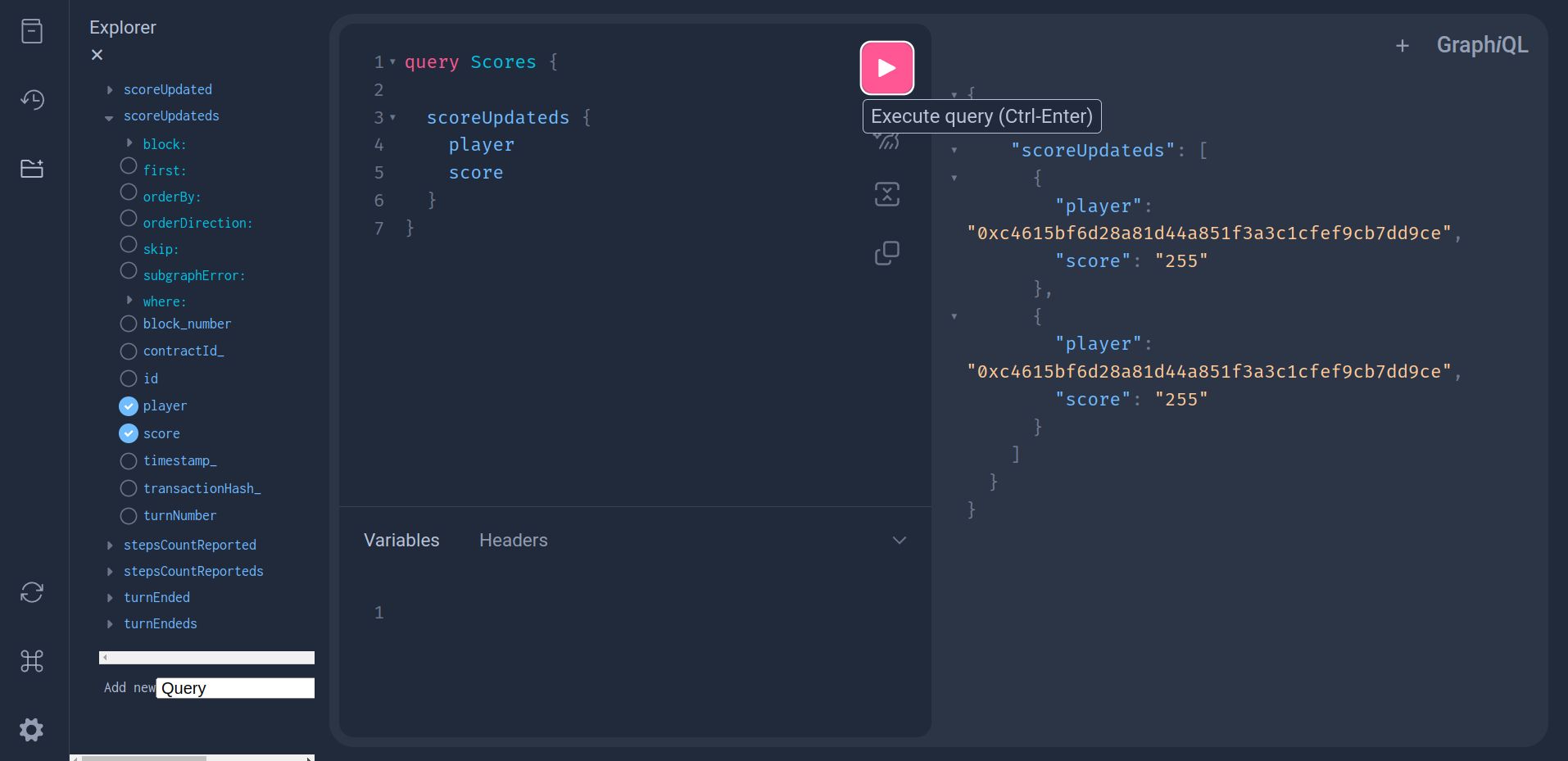Show query history panel

click(32, 100)
